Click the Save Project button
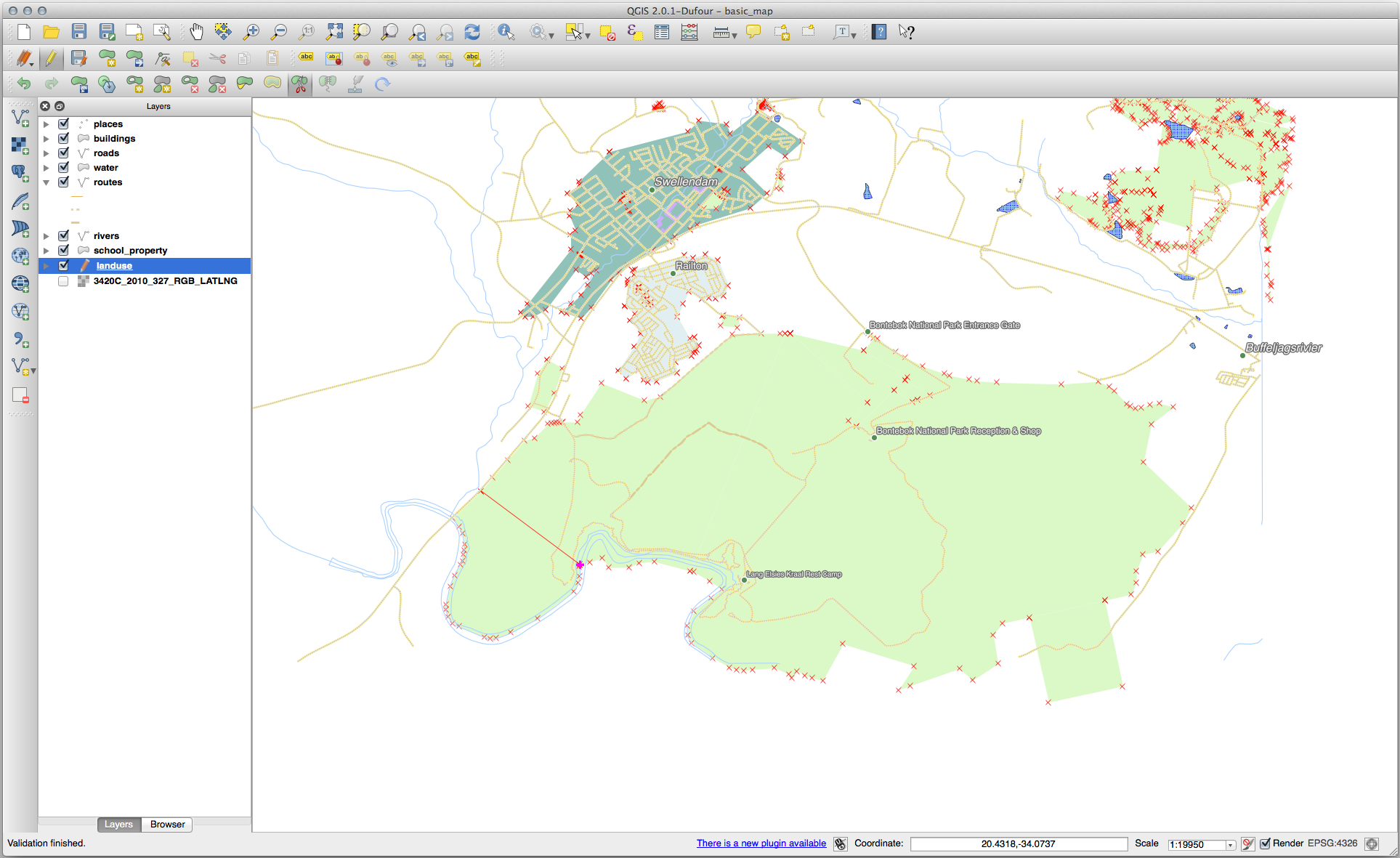 coord(79,31)
